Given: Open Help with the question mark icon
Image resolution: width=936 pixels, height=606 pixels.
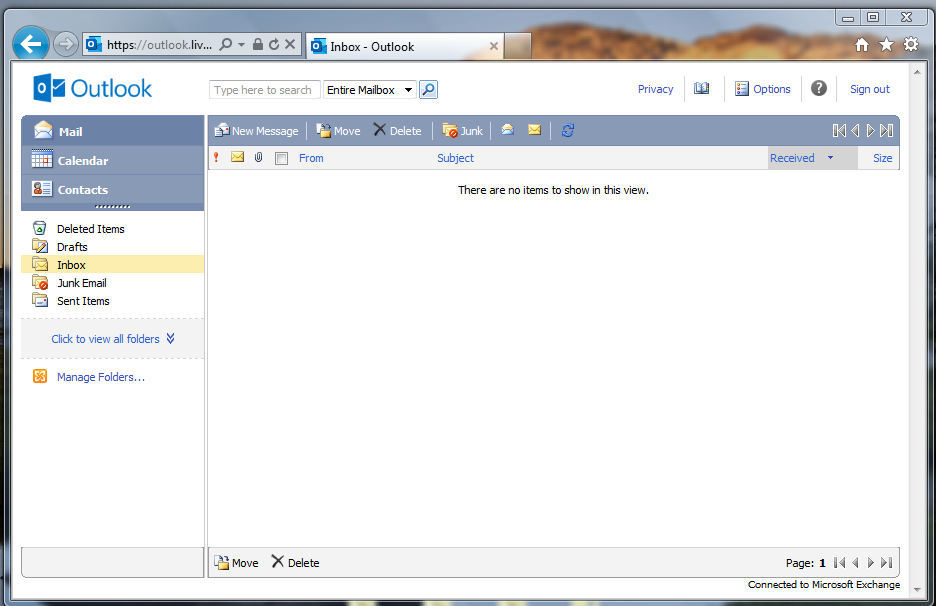Looking at the screenshot, I should pos(819,88).
